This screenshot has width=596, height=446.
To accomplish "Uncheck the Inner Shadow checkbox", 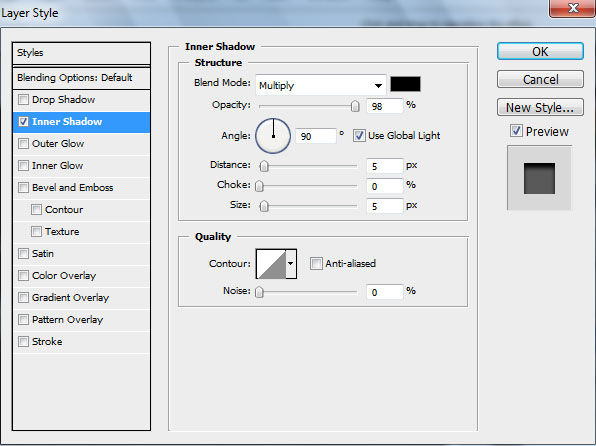I will 24,122.
